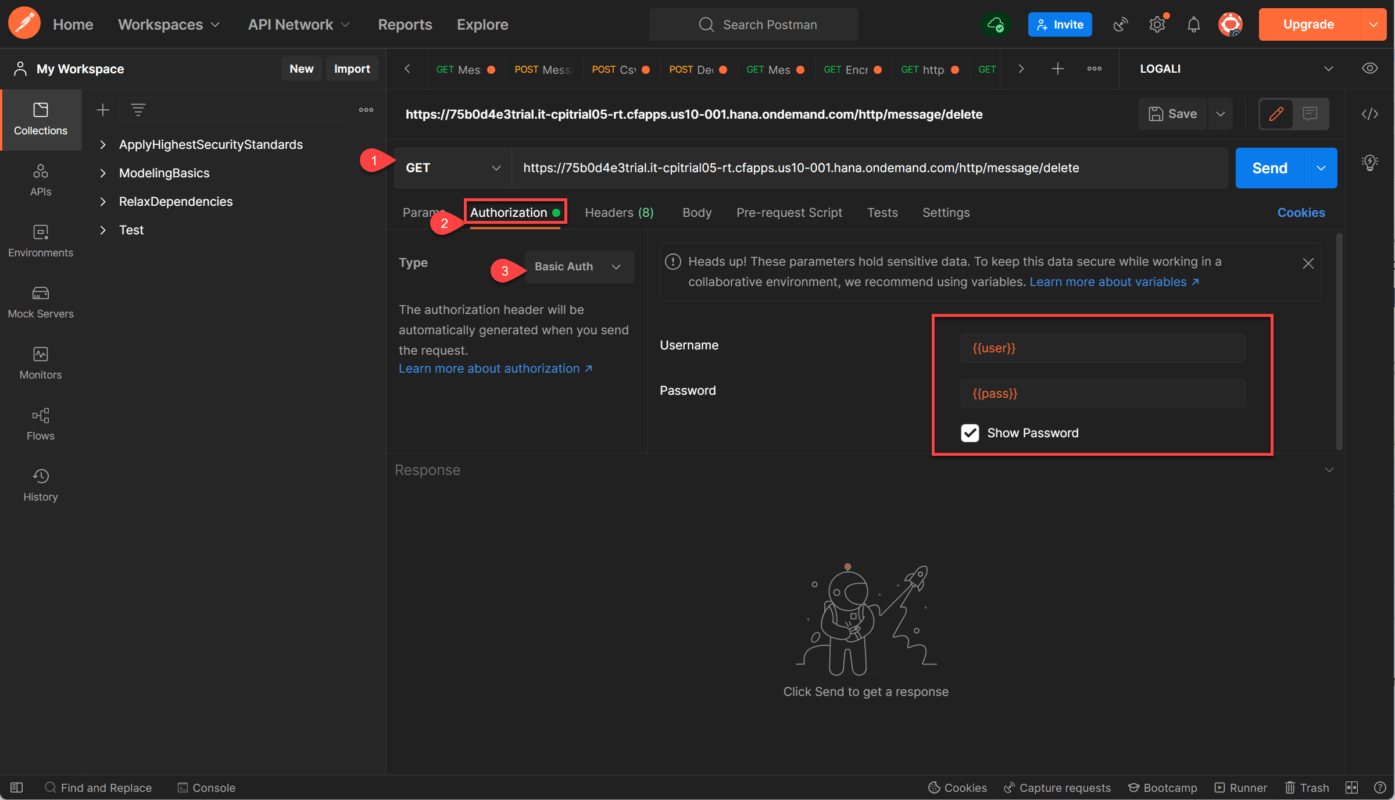Viewport: 1395px width, 800px height.
Task: Create new collection with the plus icon
Action: tap(102, 110)
